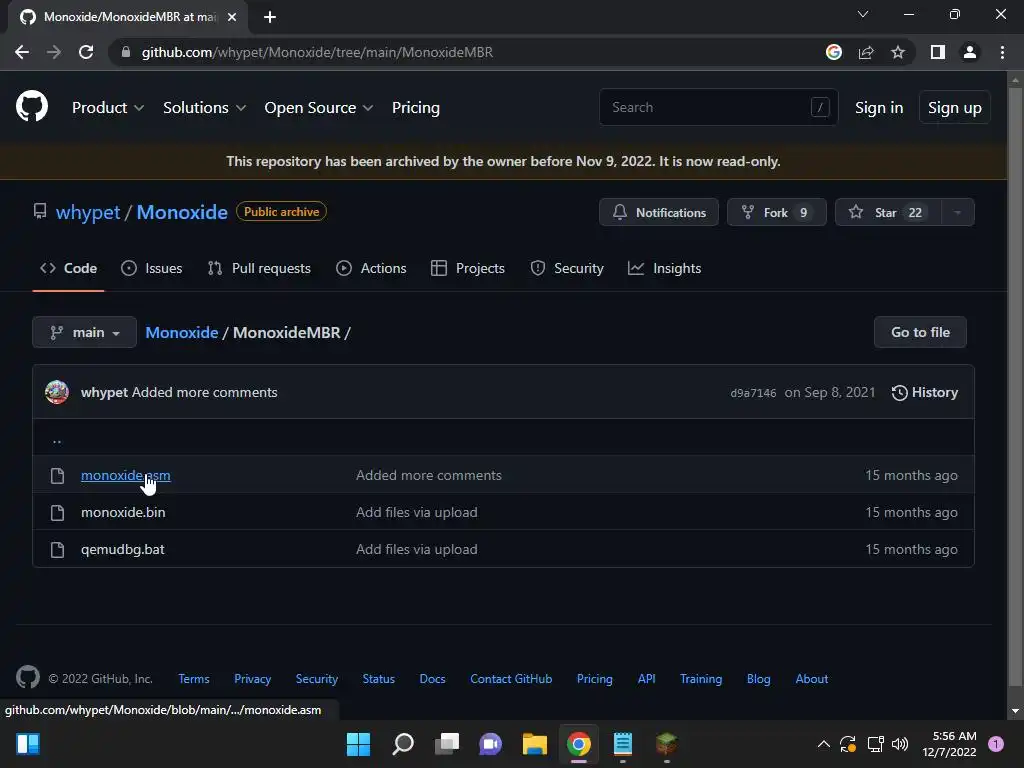Open the whypet owner link
This screenshot has height=768, width=1024.
(x=88, y=212)
